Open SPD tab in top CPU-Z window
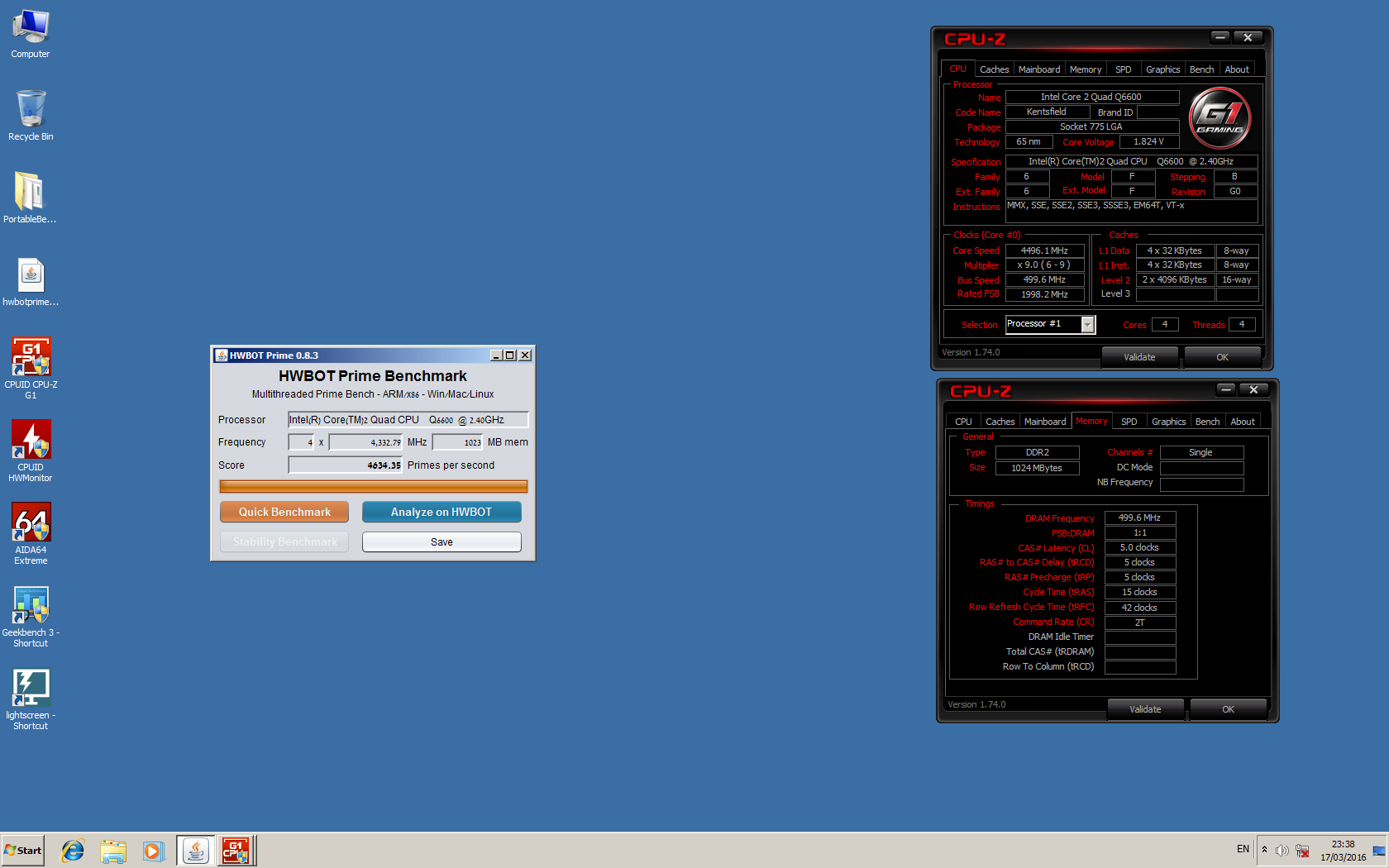The height and width of the screenshot is (868, 1389). tap(1124, 69)
